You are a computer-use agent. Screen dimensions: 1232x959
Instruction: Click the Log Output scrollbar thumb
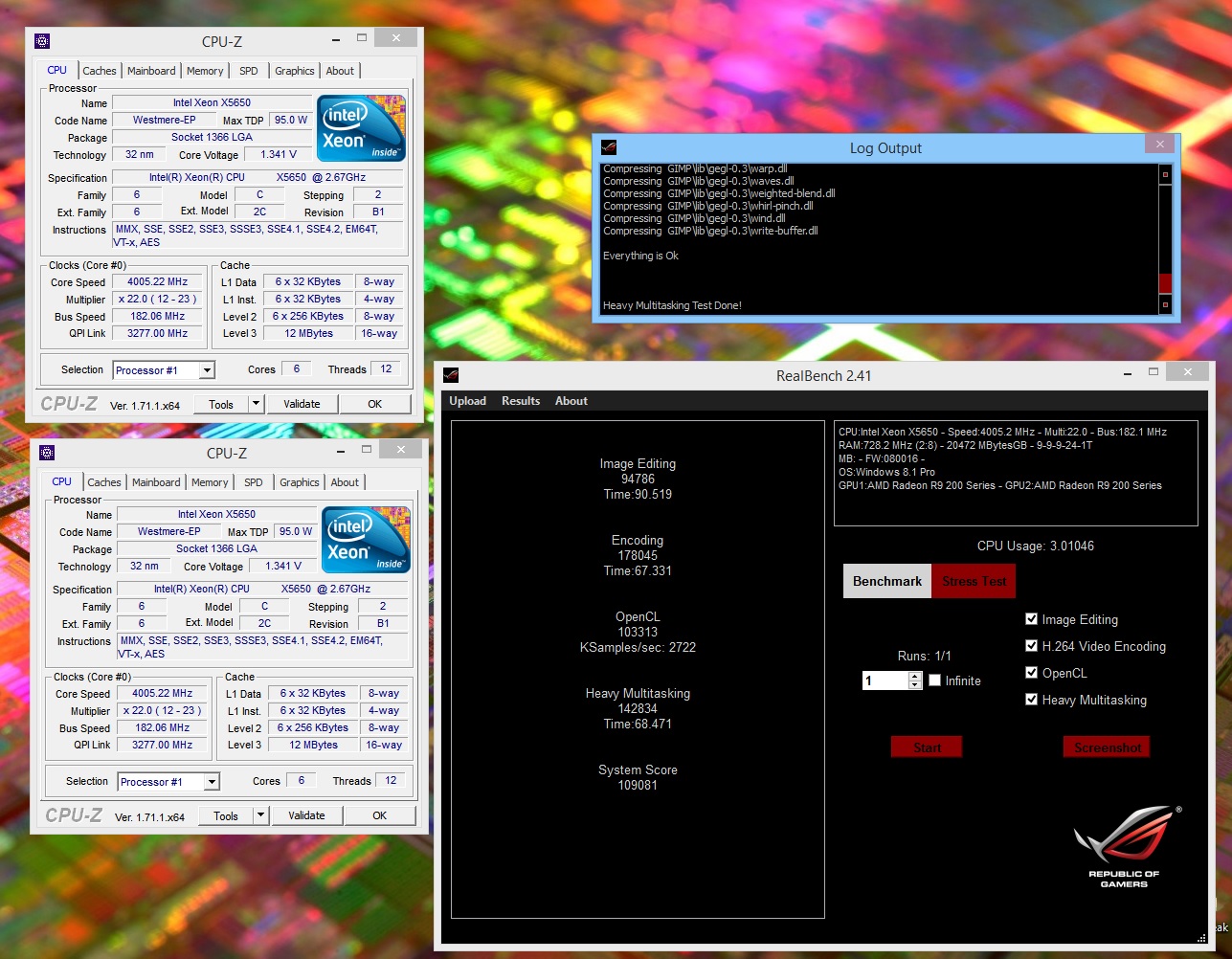pyautogui.click(x=1165, y=283)
